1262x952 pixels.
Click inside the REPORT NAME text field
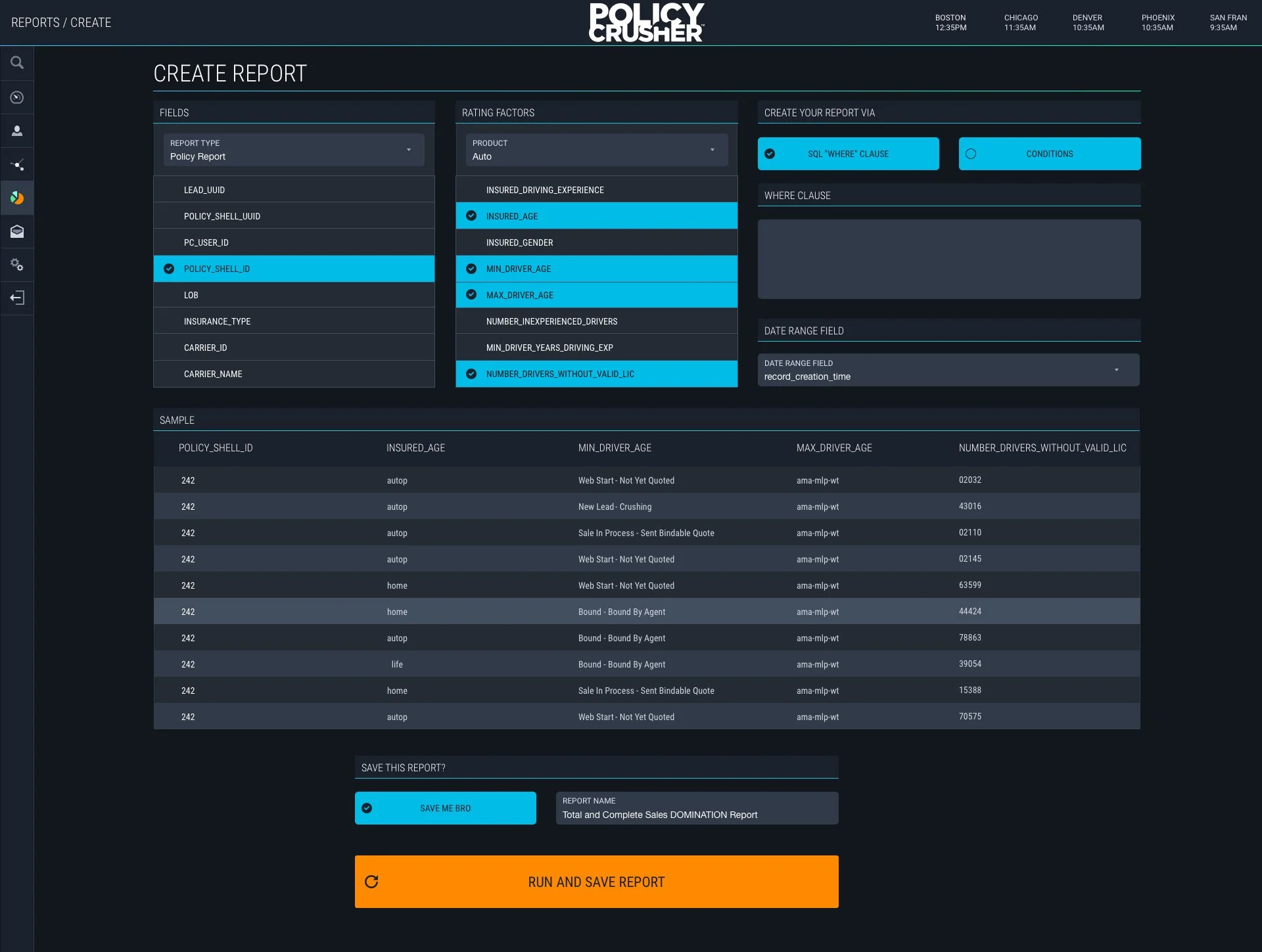(696, 815)
